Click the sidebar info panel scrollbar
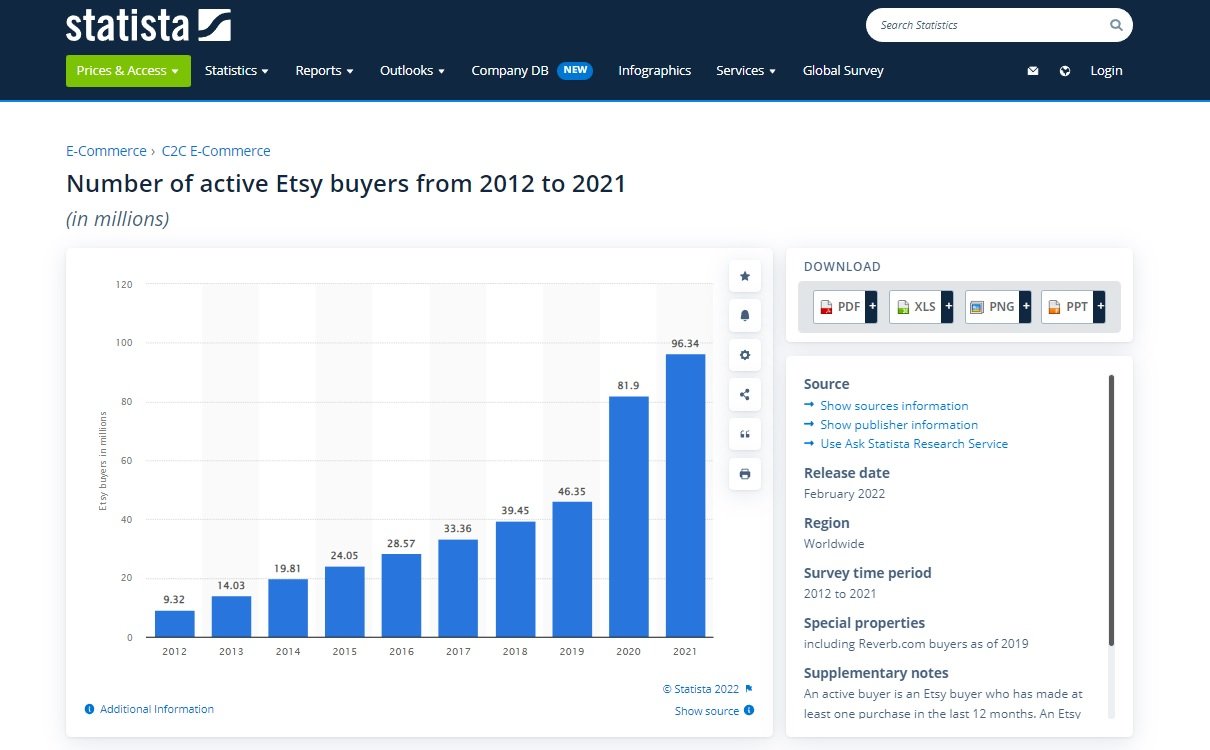1210x750 pixels. pyautogui.click(x=1111, y=510)
